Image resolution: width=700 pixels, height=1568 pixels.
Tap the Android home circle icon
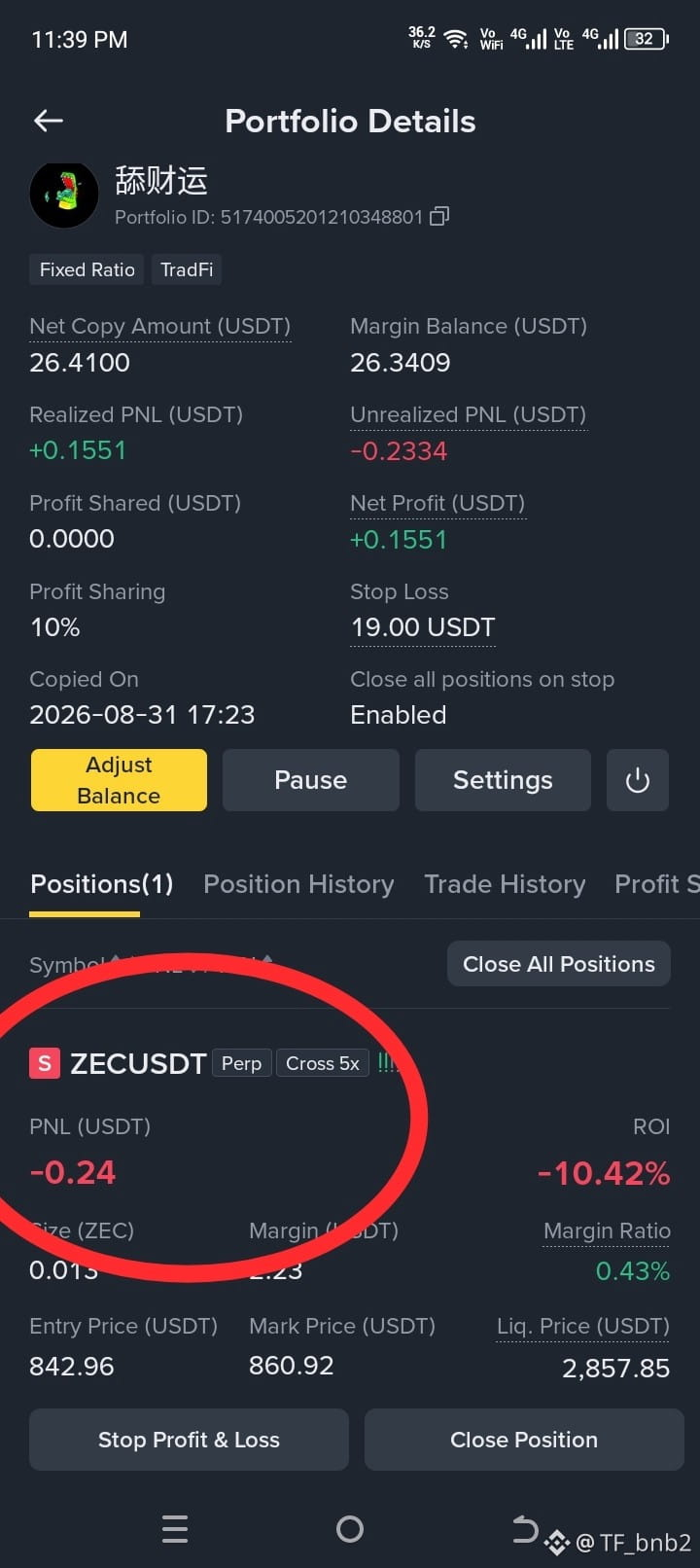[350, 1529]
